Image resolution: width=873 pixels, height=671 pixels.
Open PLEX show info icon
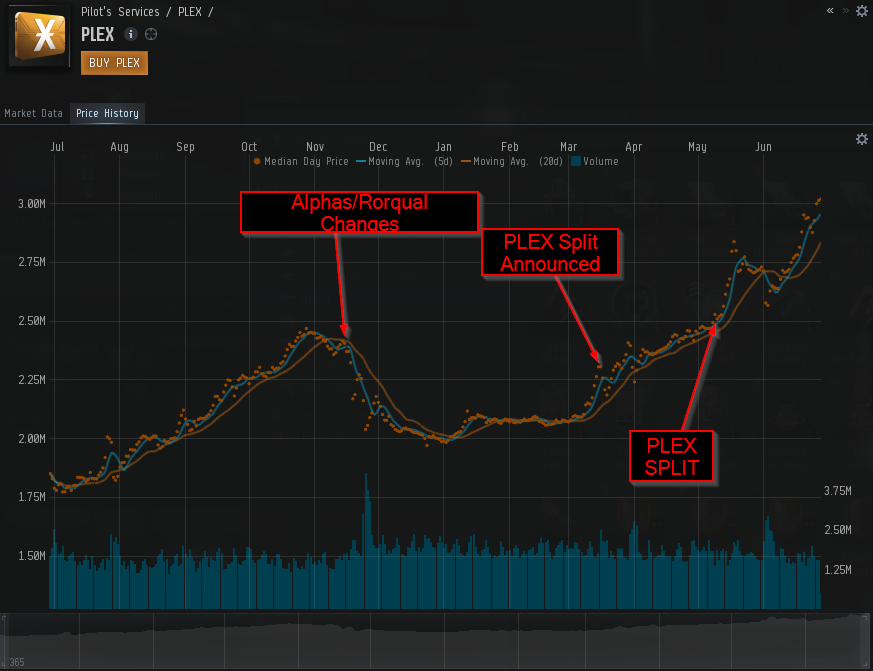click(130, 34)
